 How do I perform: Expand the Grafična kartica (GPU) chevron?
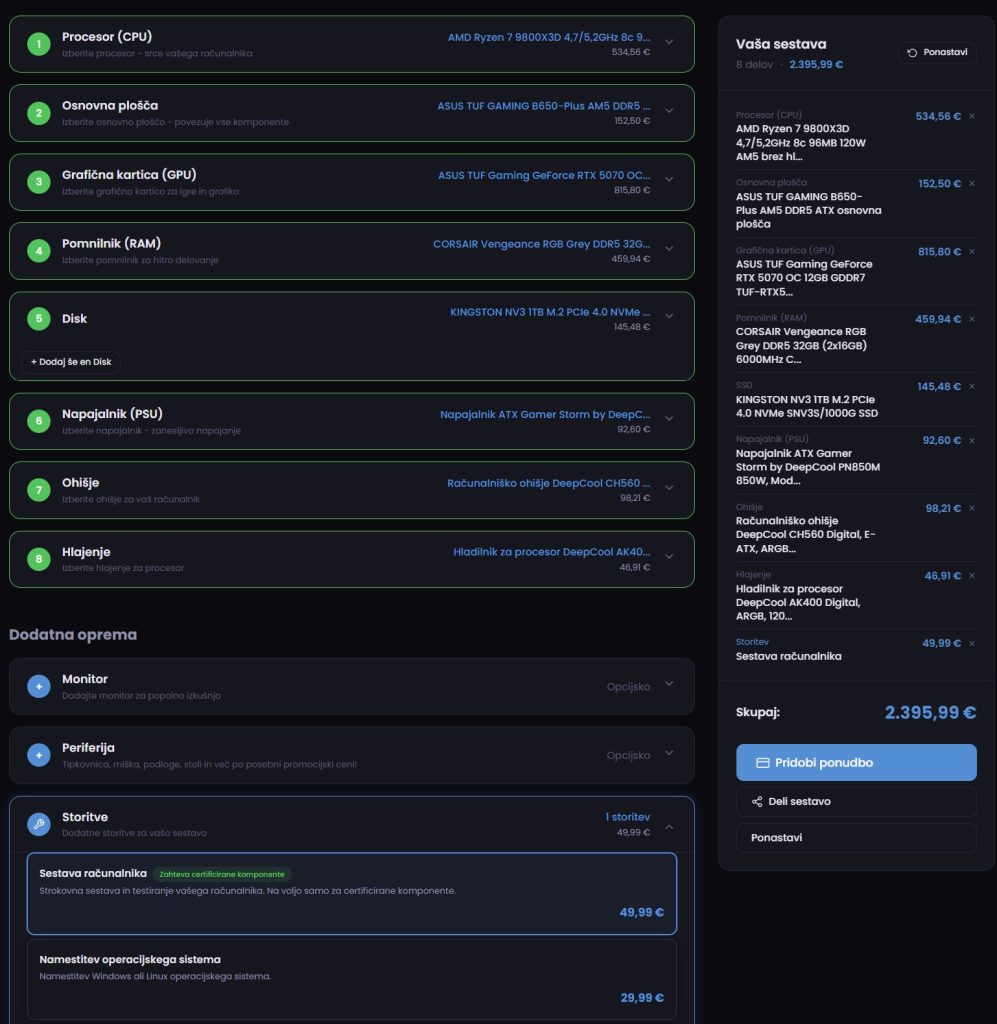coord(669,180)
